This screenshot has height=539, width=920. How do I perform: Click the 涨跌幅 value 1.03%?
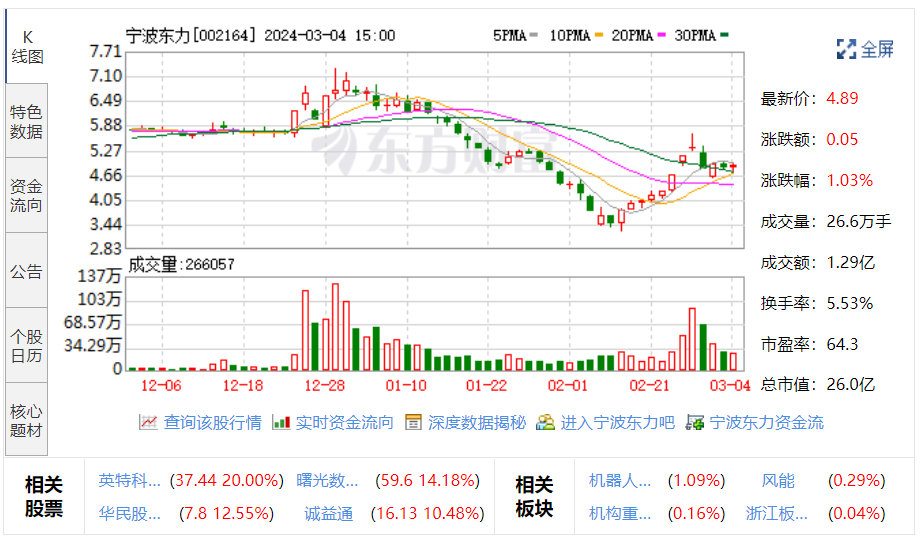[850, 181]
